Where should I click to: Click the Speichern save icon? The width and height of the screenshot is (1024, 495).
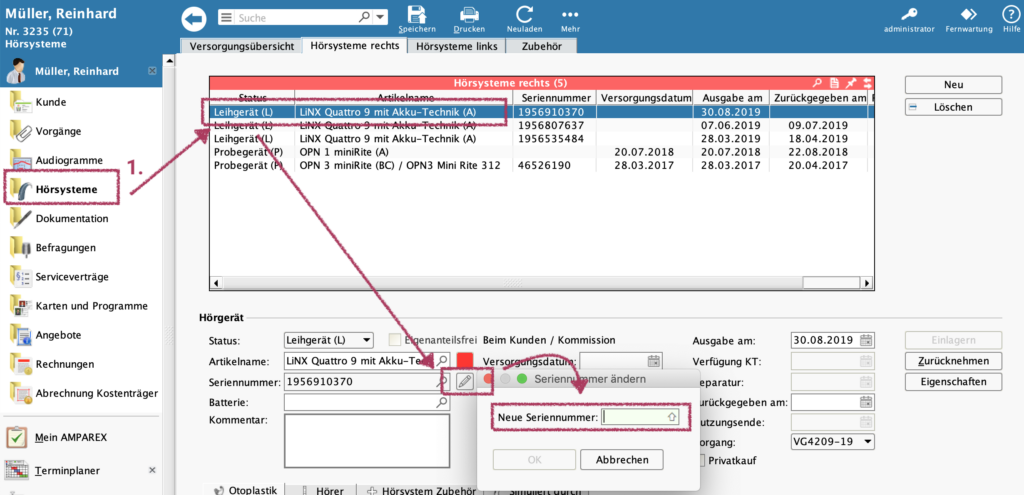(416, 14)
